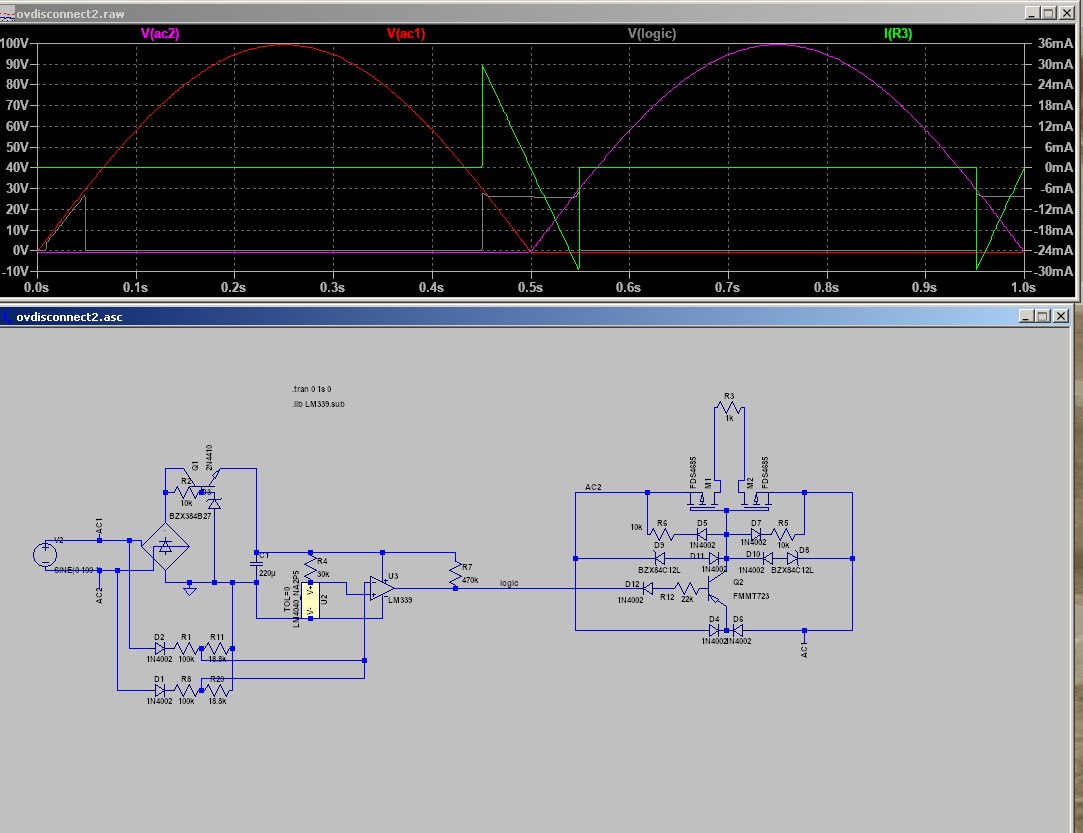Click the R3 1k load resistor
The image size is (1083, 833).
(729, 408)
